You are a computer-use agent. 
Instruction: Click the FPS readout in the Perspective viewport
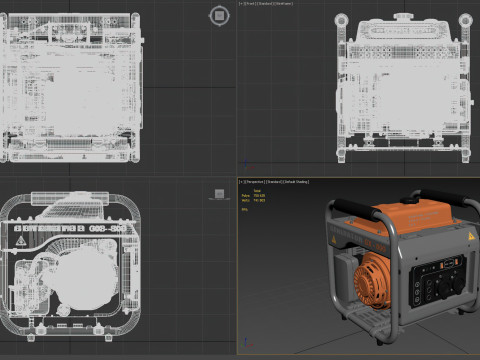coord(245,209)
